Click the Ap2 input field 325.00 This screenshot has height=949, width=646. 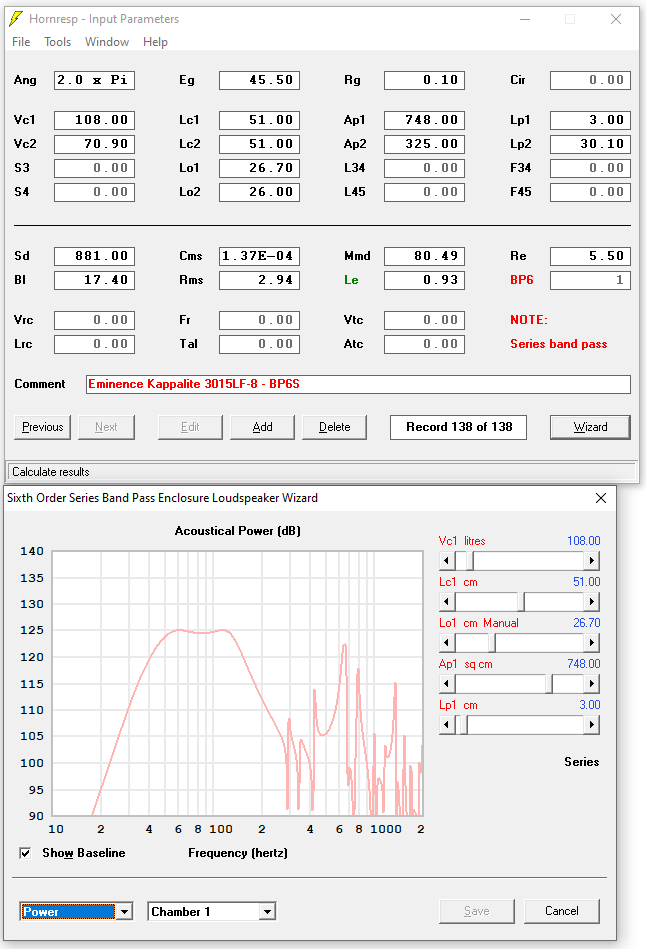point(424,144)
